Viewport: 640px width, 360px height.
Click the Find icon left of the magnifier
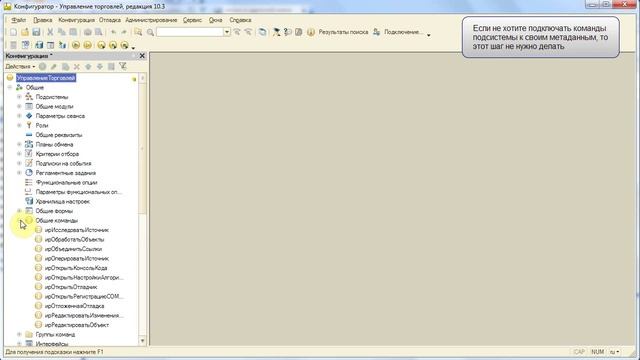(x=138, y=32)
